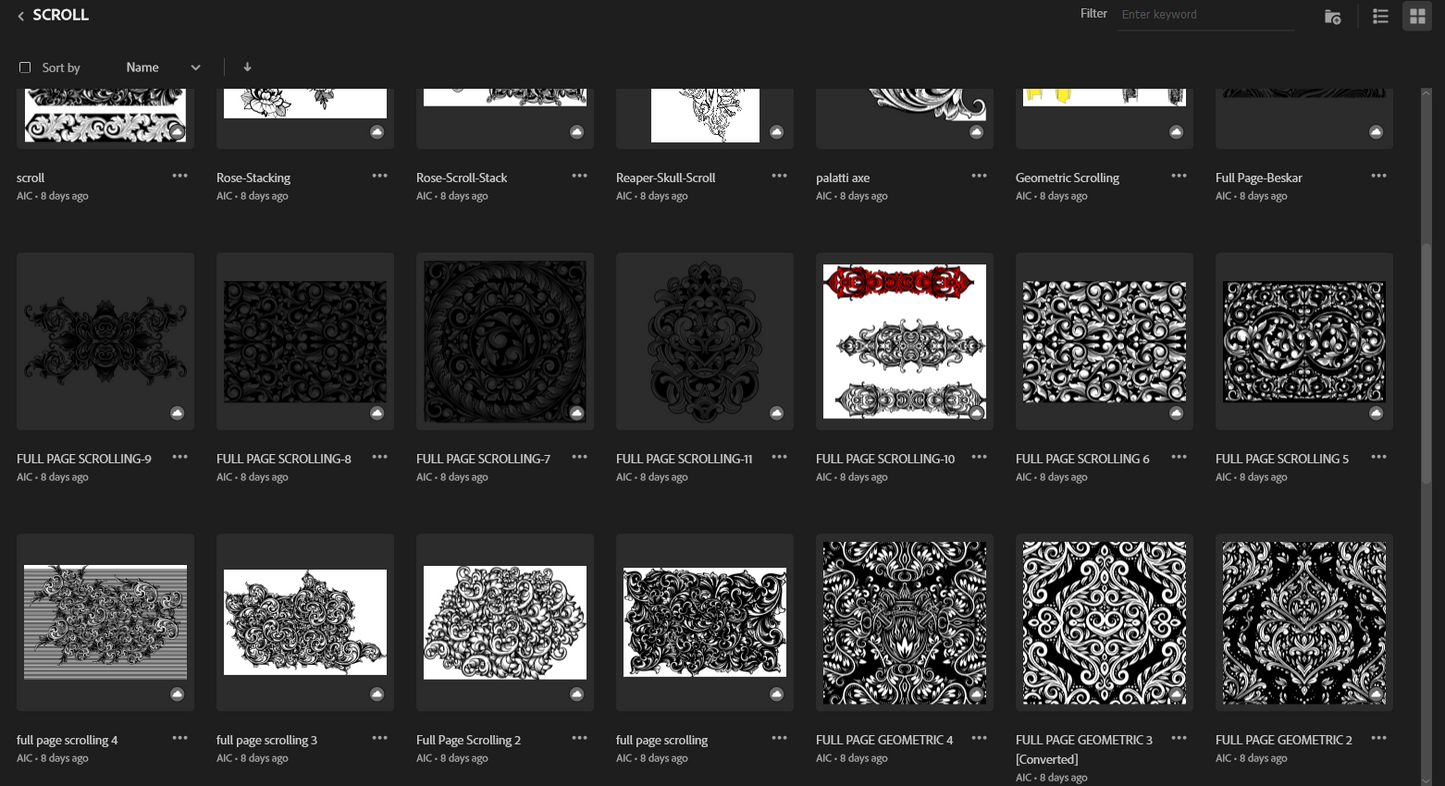Open more options menu for palatti axe

point(979,176)
